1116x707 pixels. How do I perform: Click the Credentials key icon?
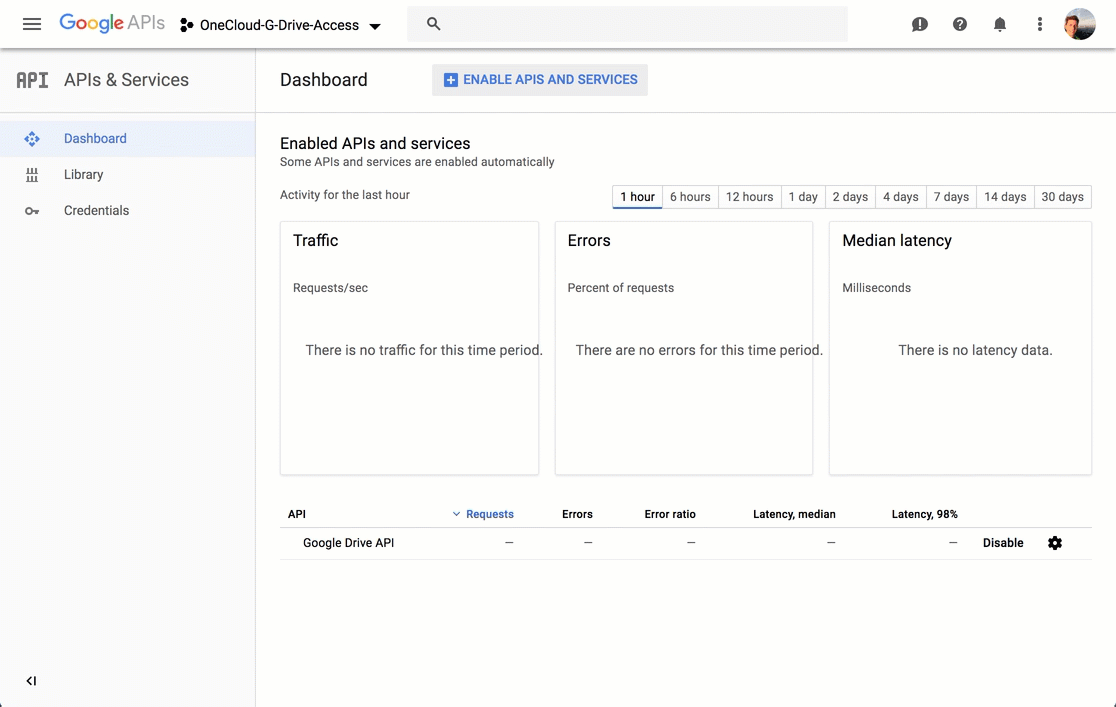click(x=32, y=211)
